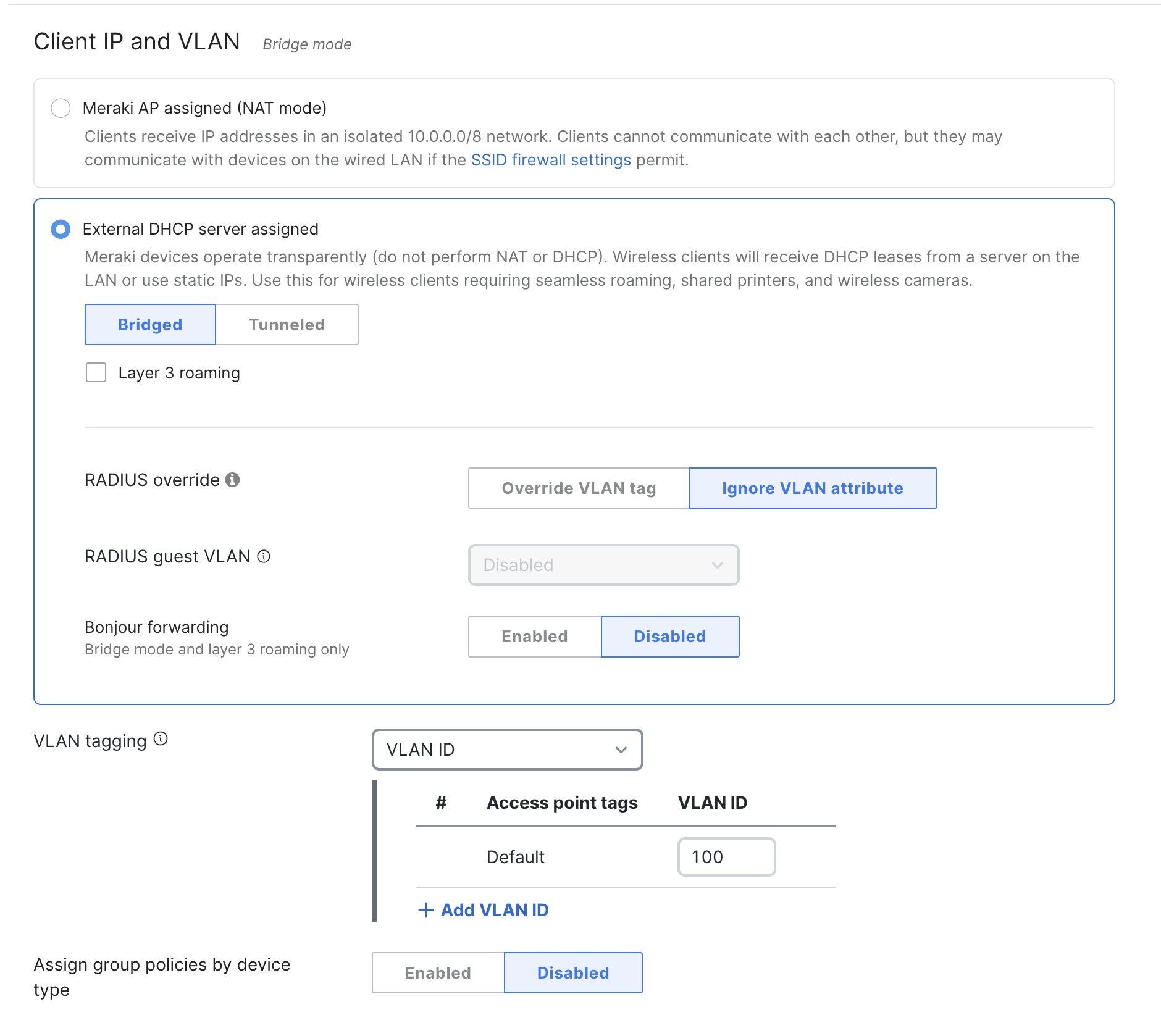
Task: Choose Ignore VLAN attribute for RADIUS override
Action: pos(812,488)
